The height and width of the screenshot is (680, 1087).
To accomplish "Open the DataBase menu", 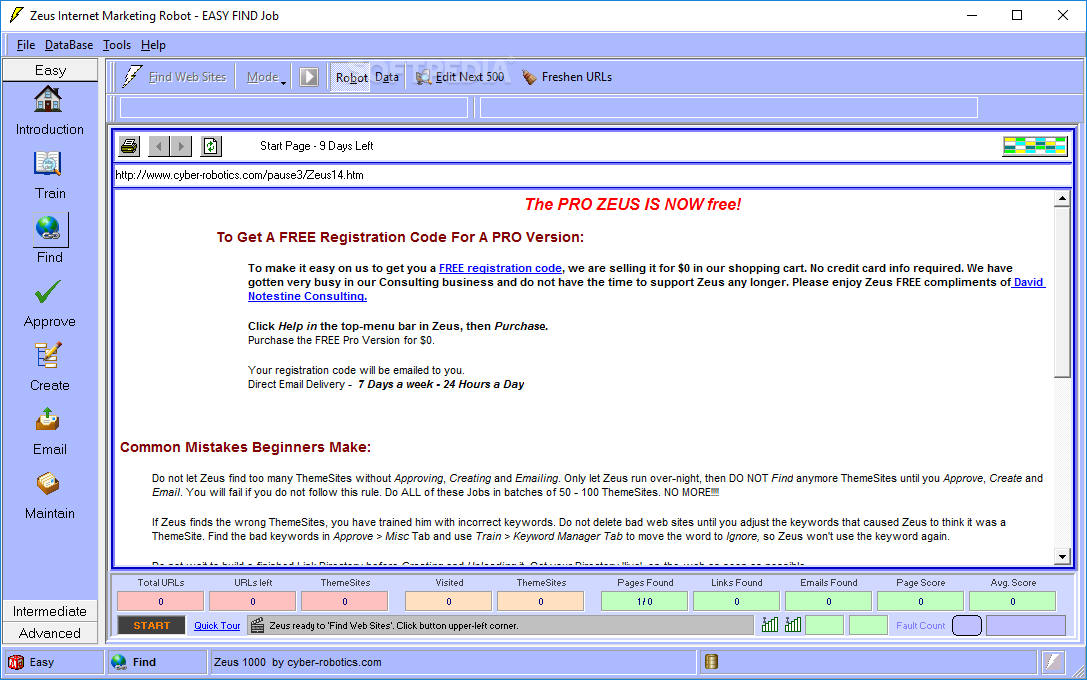I will coord(69,45).
